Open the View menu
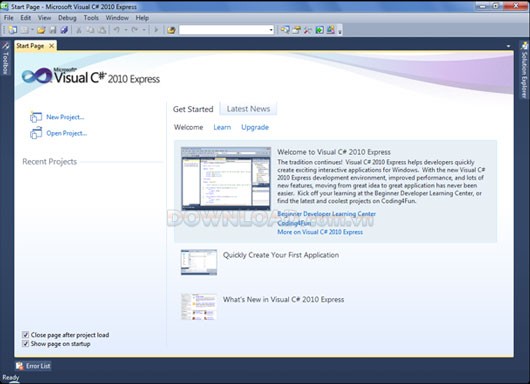This screenshot has width=530, height=384. point(44,18)
